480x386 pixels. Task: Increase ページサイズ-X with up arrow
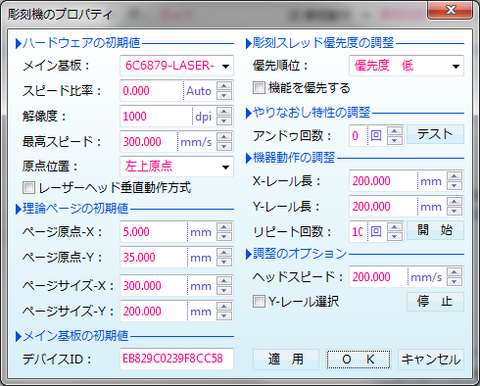point(224,281)
